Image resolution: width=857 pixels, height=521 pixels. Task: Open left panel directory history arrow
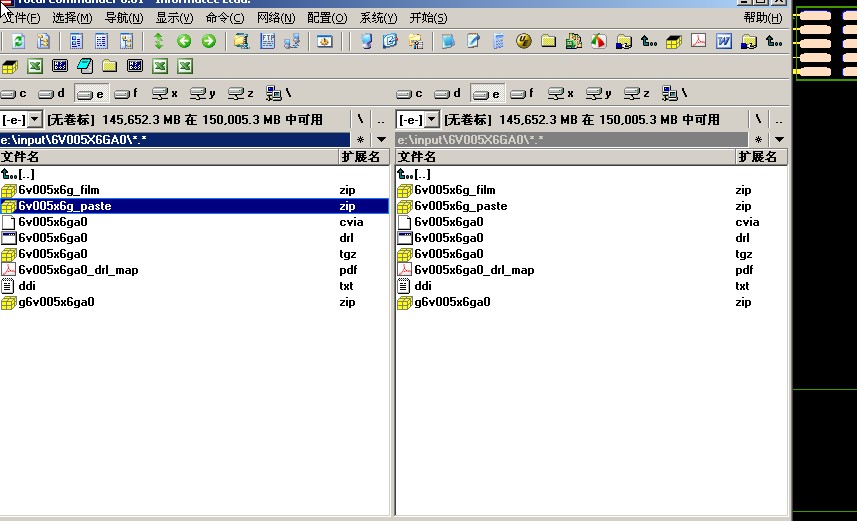[x=381, y=139]
